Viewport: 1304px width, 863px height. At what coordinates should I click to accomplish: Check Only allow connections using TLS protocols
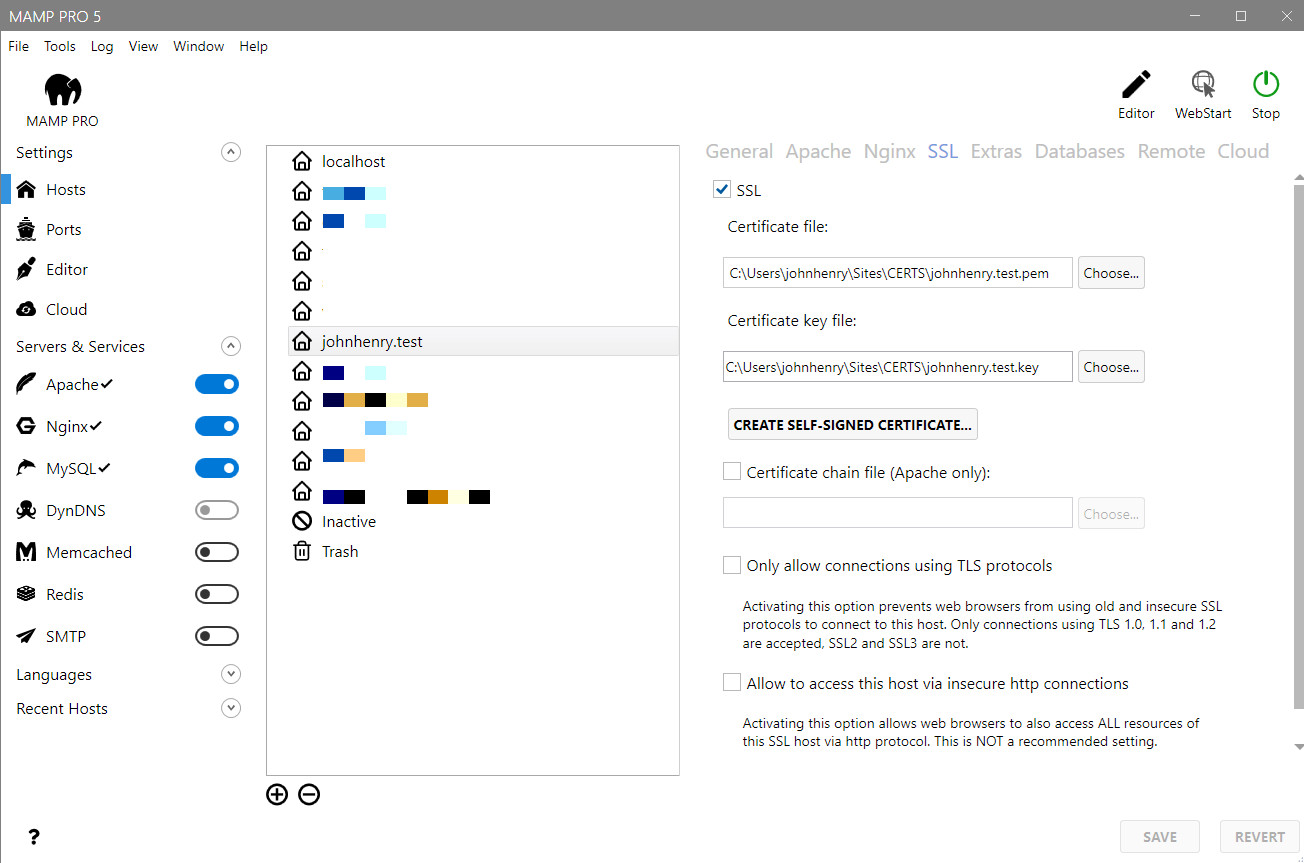tap(732, 565)
